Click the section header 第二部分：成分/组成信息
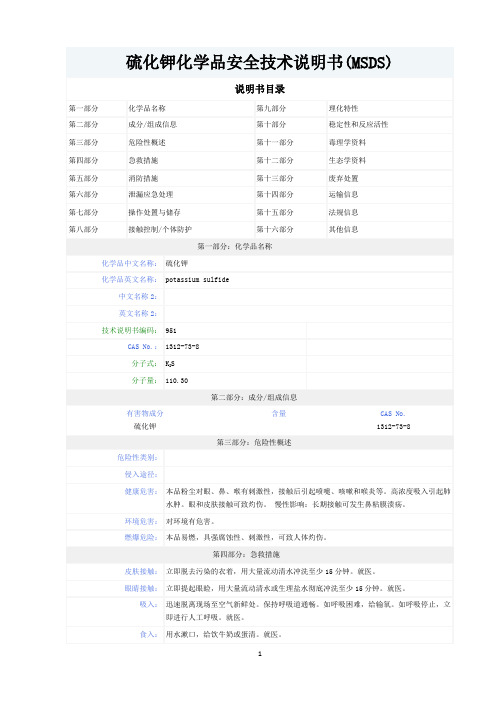The height and width of the screenshot is (702, 496). click(254, 397)
